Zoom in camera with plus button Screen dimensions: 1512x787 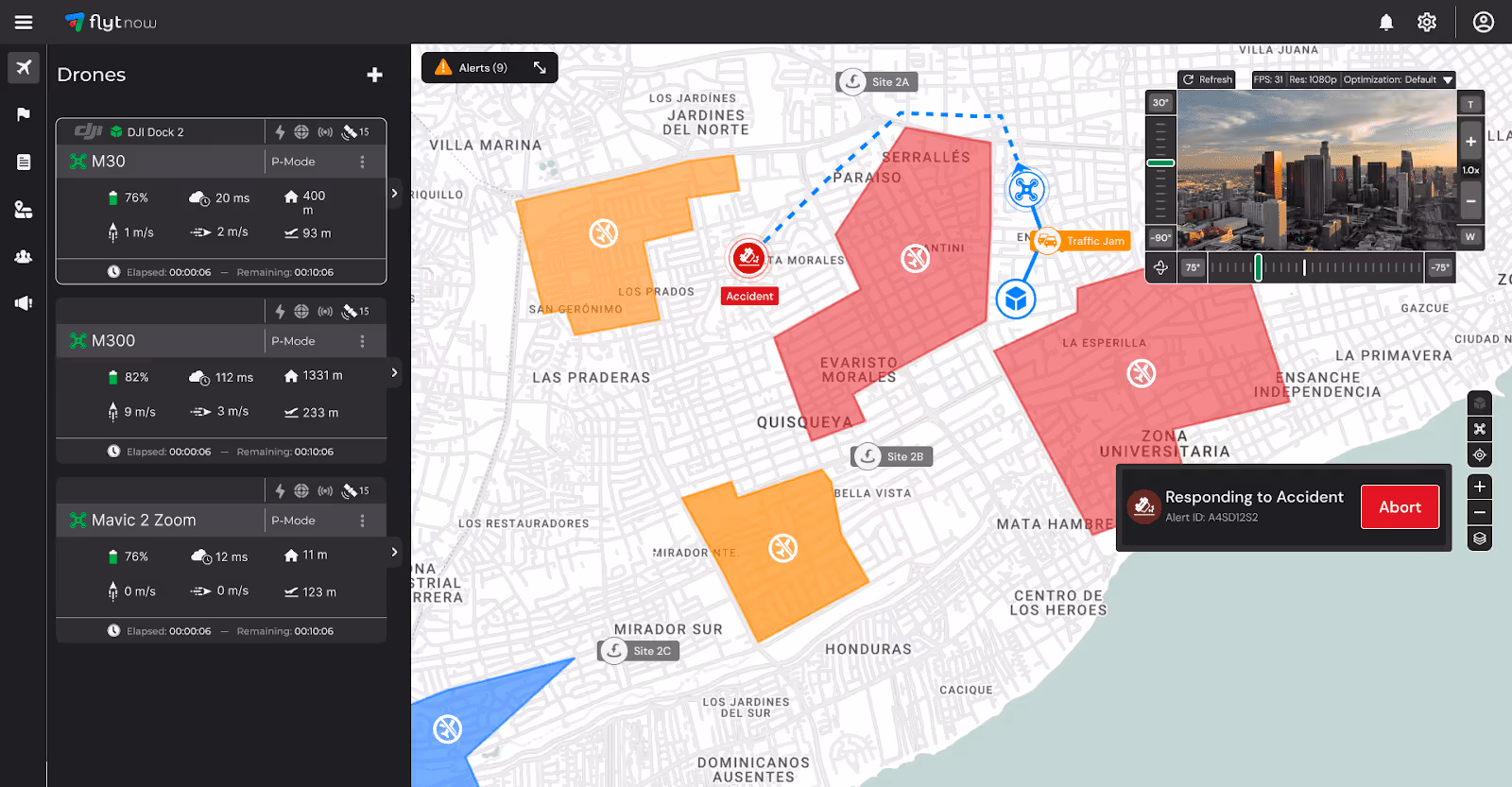1470,142
